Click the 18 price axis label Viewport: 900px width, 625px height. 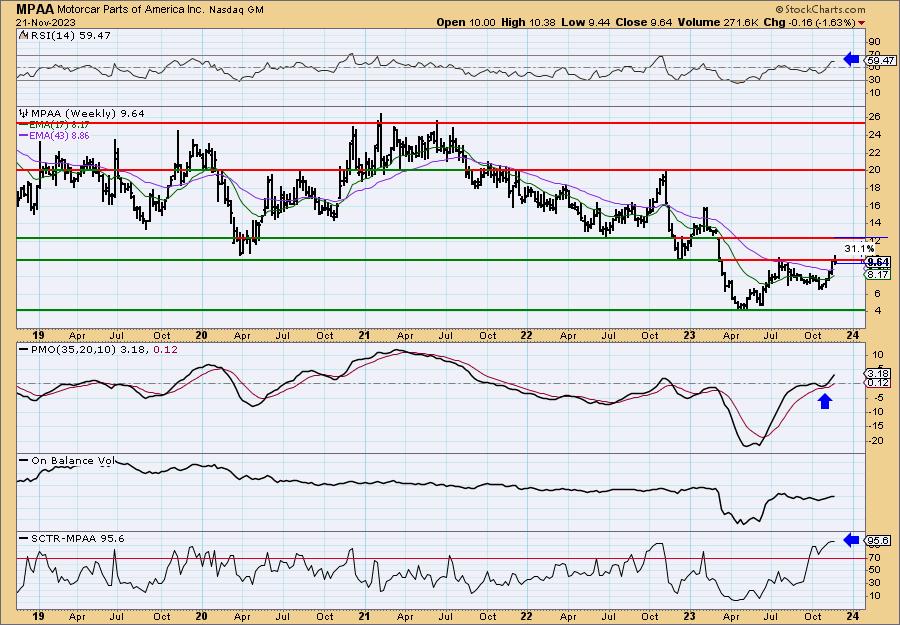875,188
